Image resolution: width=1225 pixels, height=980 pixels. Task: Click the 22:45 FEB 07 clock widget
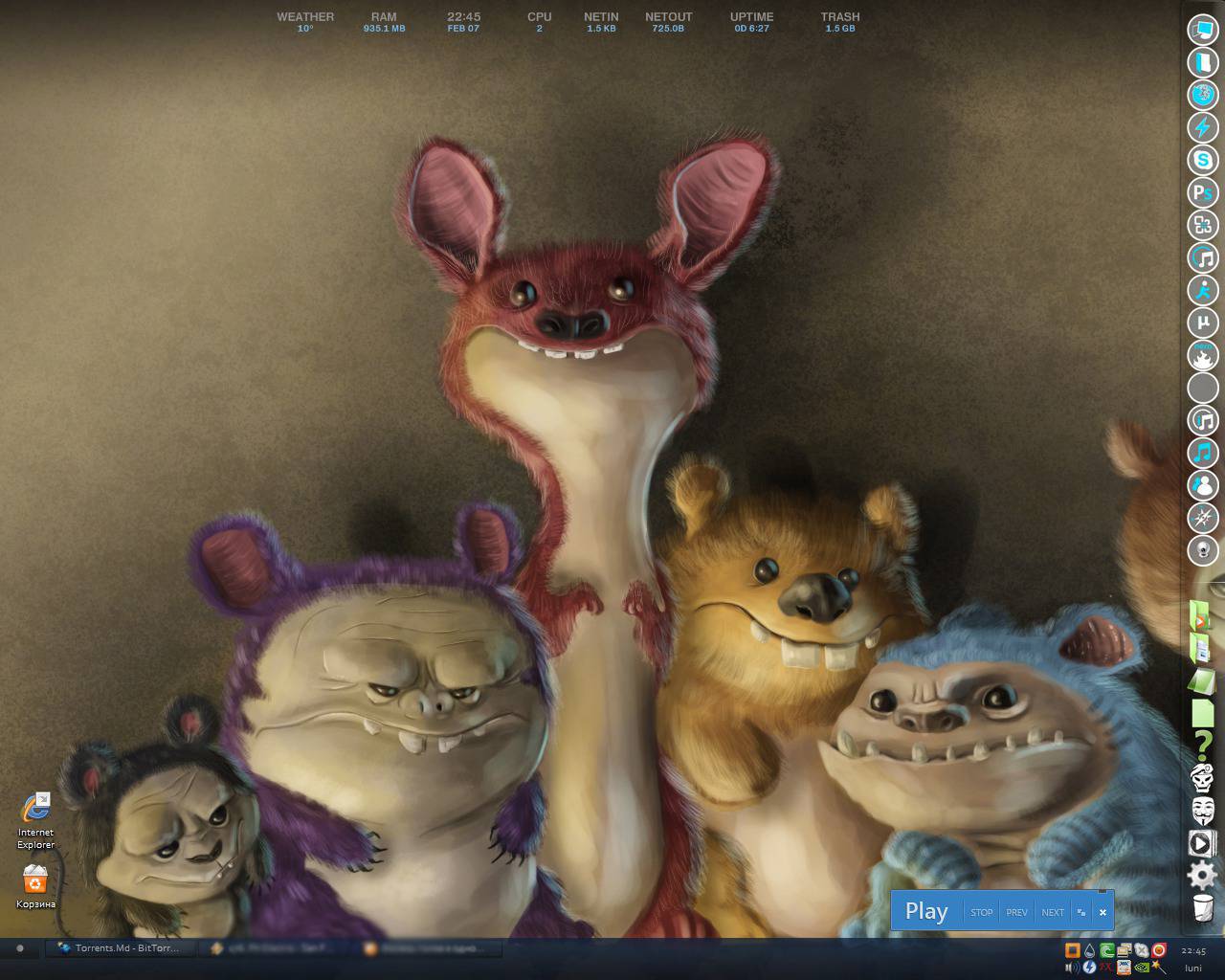[x=463, y=22]
